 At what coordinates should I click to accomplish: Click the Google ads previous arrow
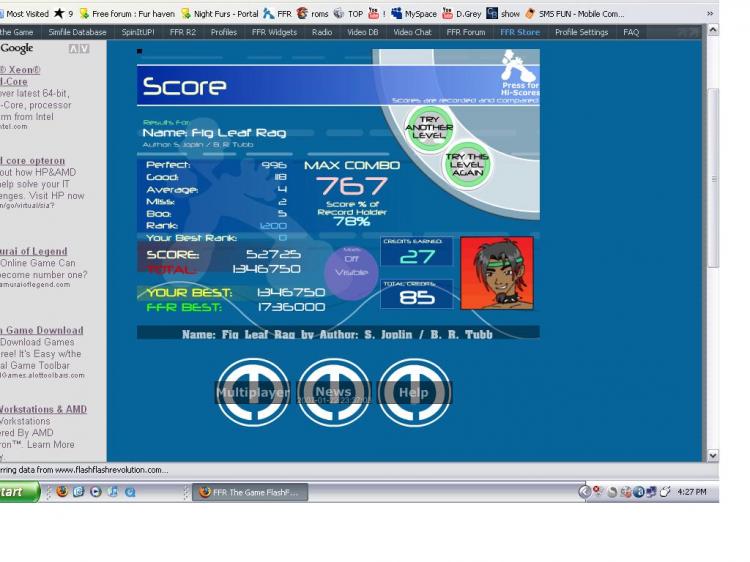click(x=73, y=49)
